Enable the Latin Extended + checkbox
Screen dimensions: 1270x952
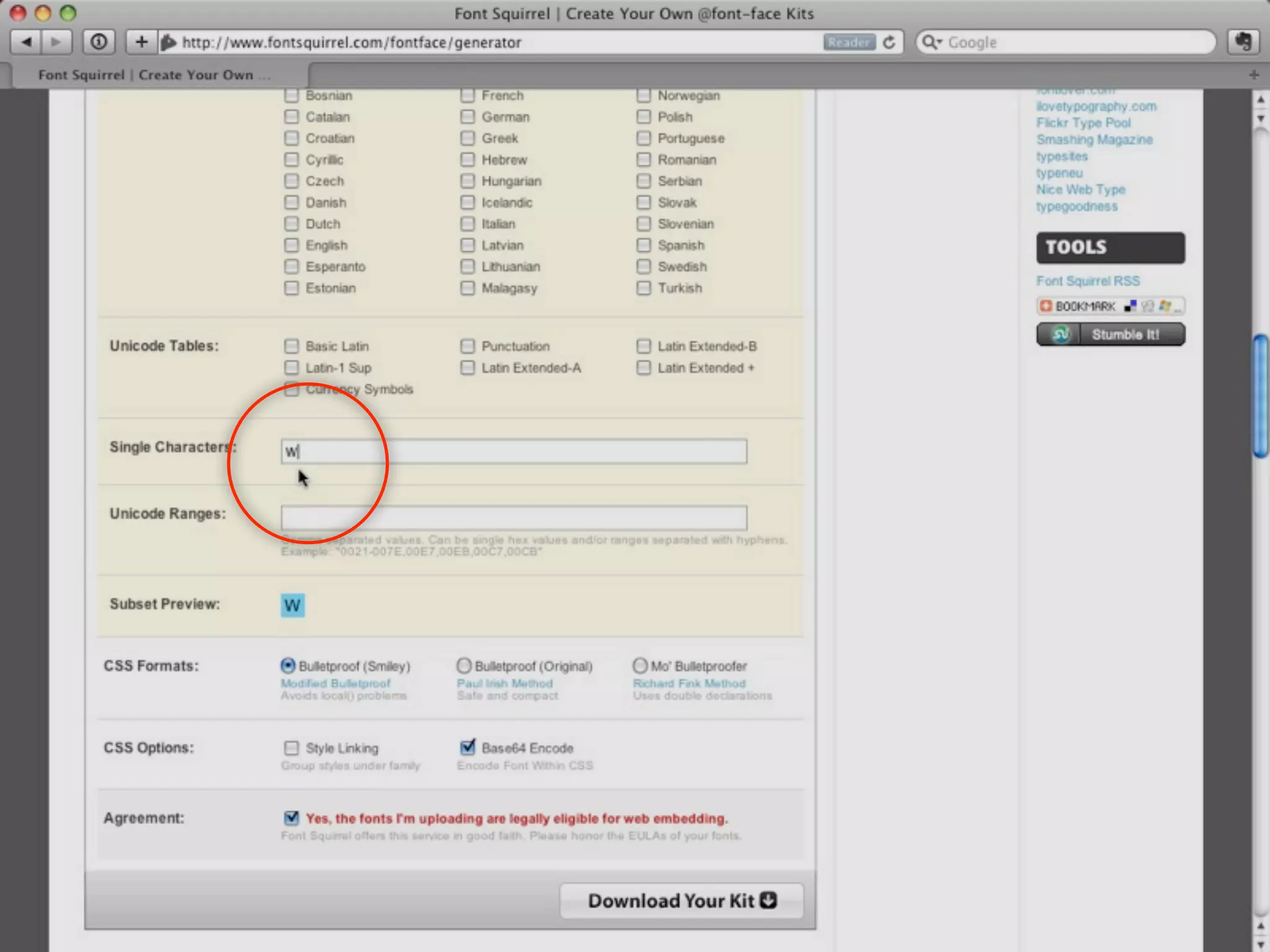644,368
